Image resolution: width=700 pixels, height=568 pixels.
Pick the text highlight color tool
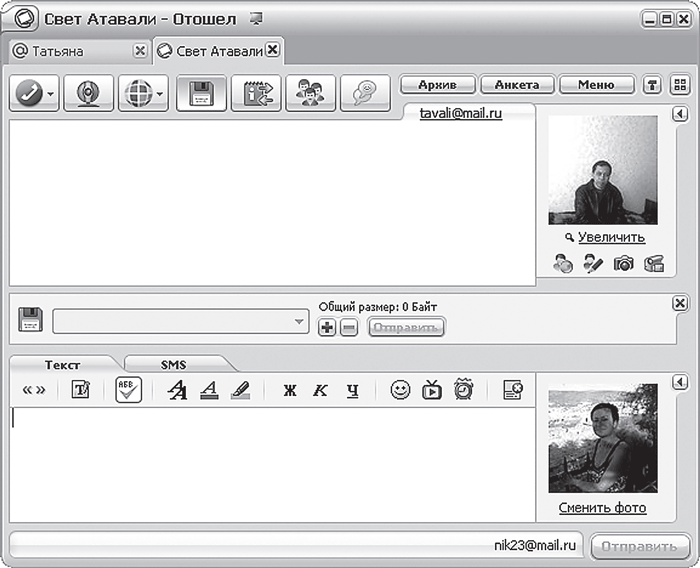coord(241,391)
